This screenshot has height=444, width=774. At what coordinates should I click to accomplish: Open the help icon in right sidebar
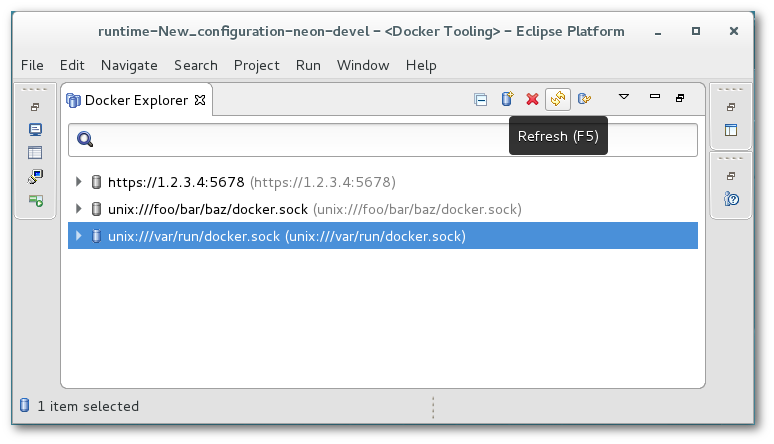pos(731,199)
